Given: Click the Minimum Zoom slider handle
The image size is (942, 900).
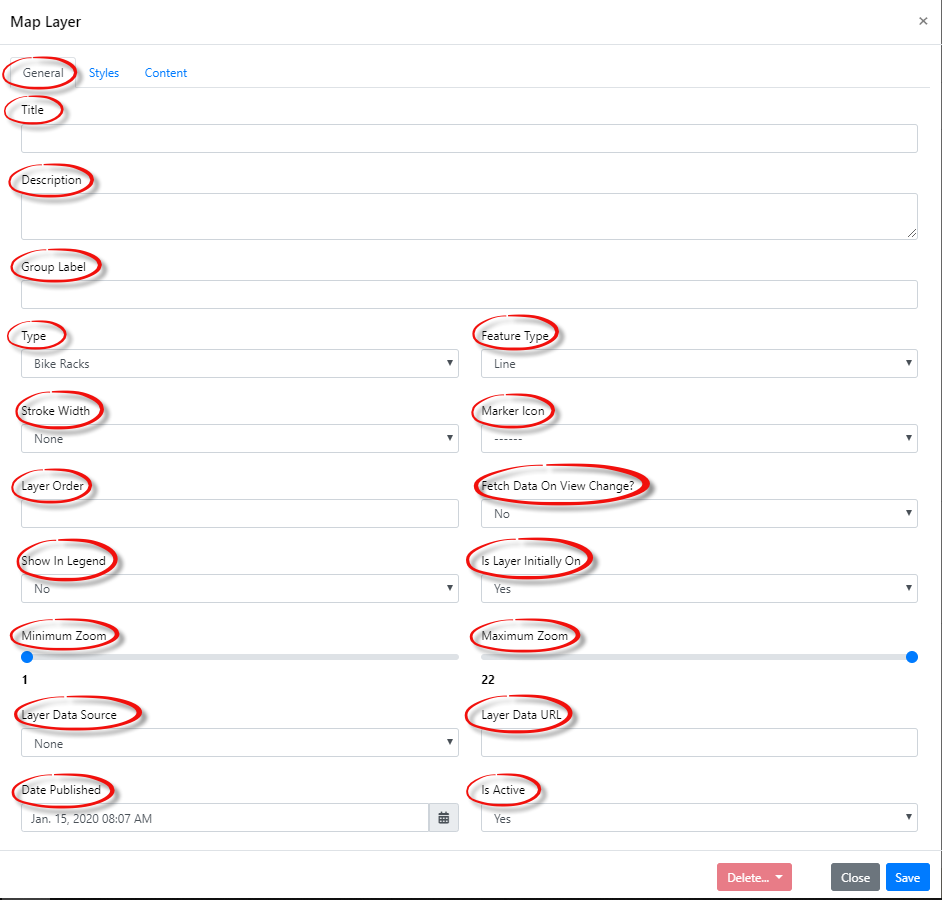Looking at the screenshot, I should click(27, 657).
